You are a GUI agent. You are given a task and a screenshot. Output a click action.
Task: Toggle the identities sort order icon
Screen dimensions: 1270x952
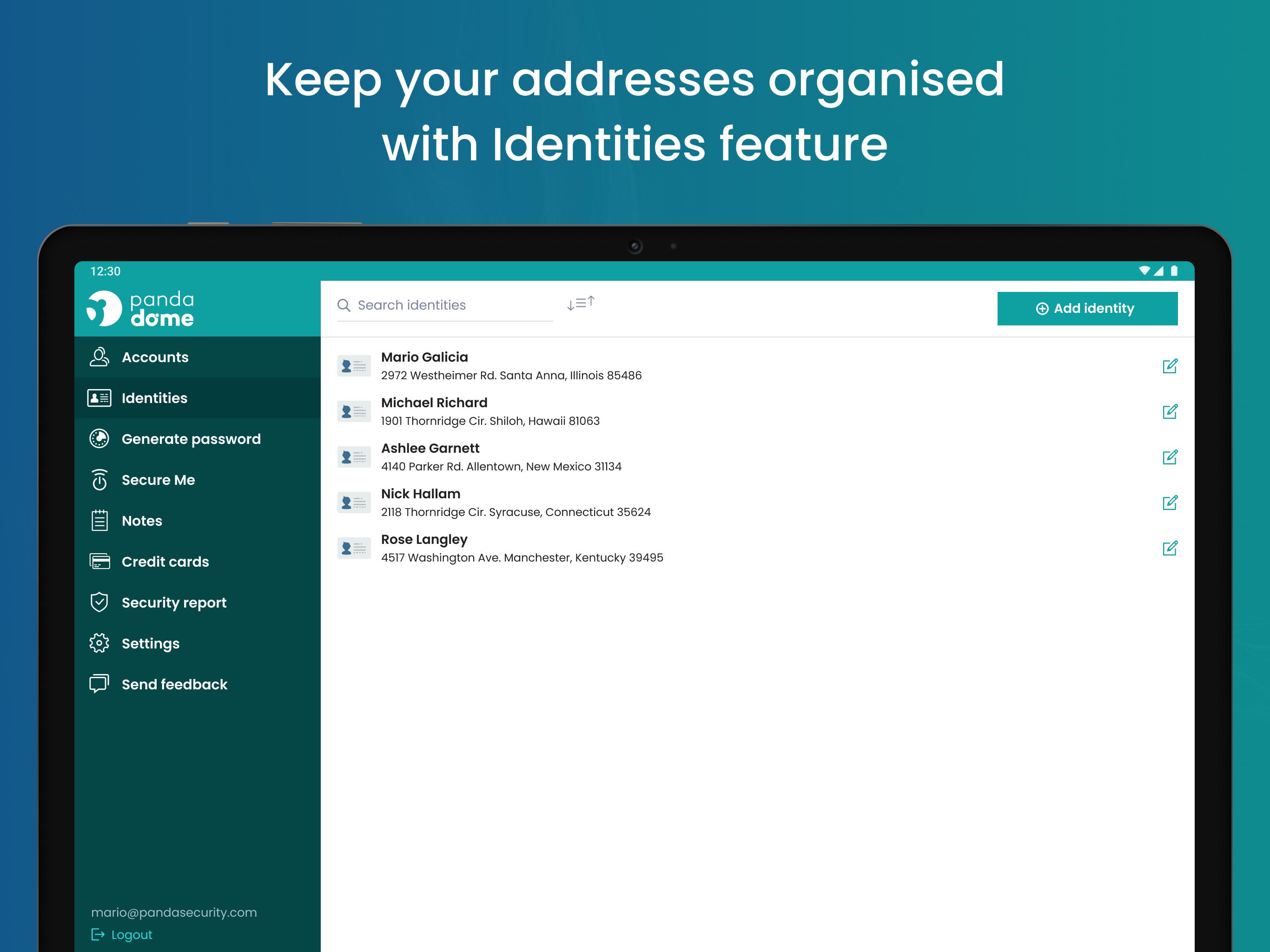tap(581, 303)
